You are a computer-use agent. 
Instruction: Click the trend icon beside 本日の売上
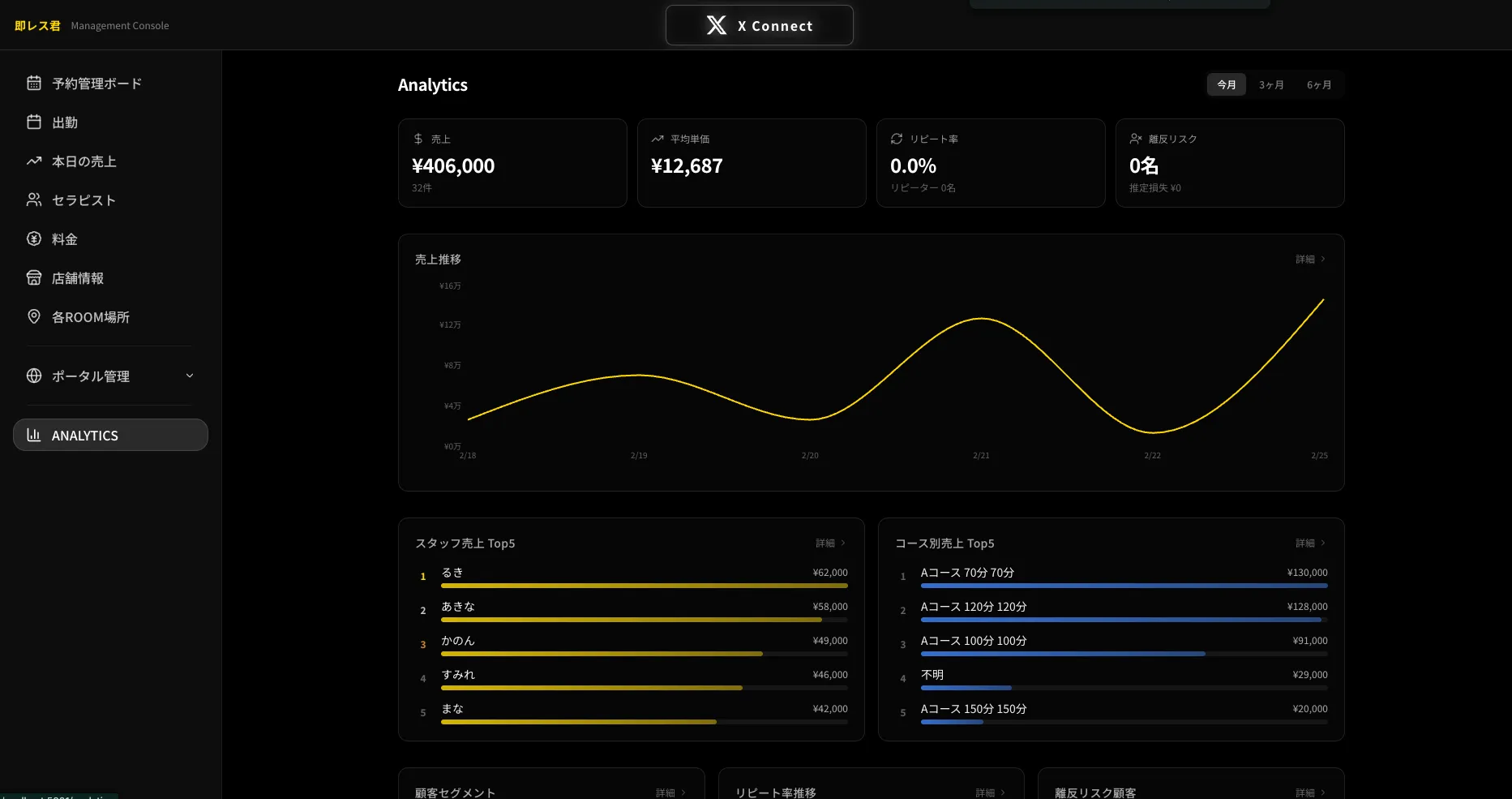[x=34, y=161]
